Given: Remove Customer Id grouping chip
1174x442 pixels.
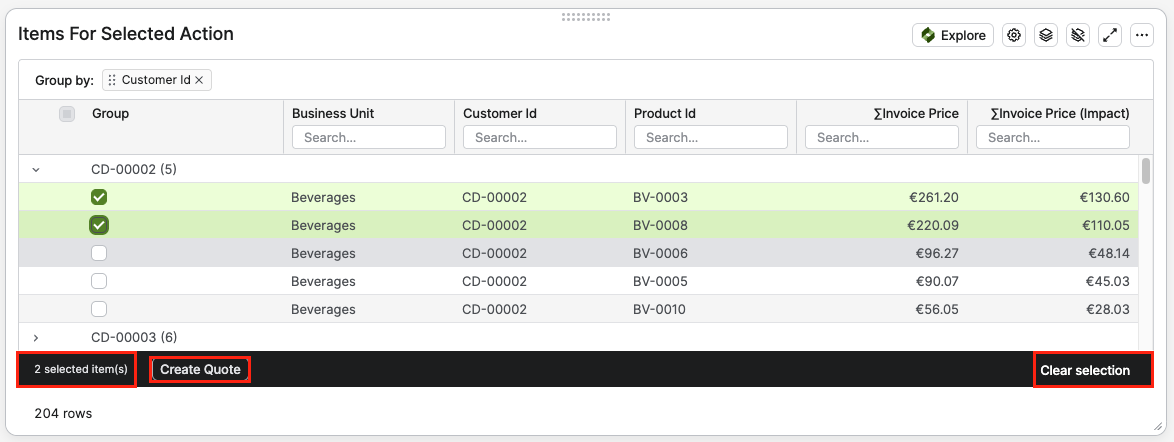Looking at the screenshot, I should (x=199, y=80).
